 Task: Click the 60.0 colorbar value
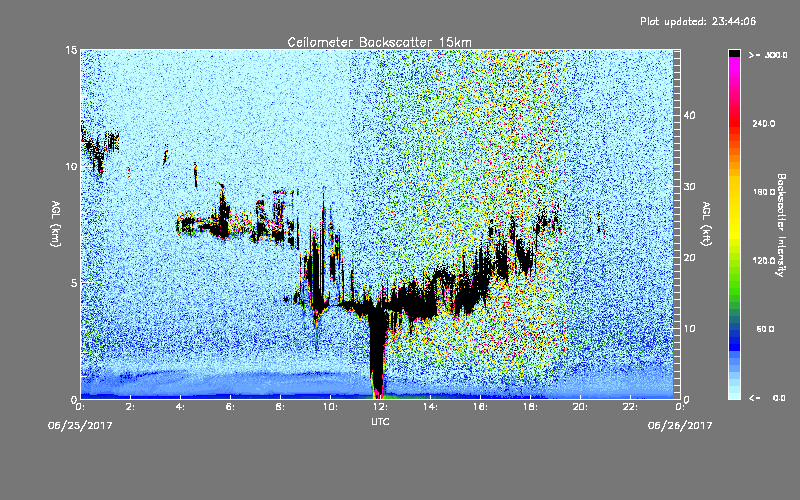(x=765, y=329)
